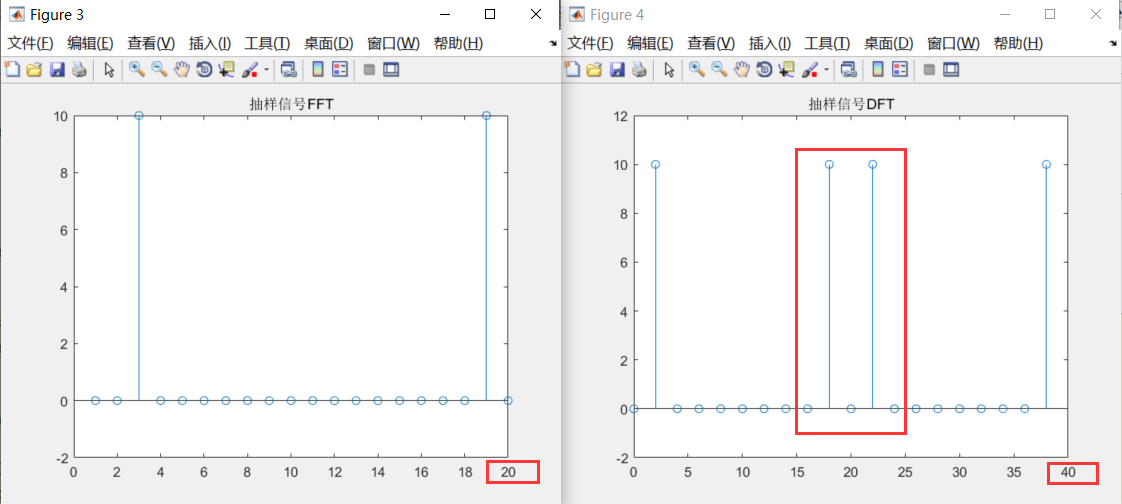
Task: Select Brush data tool in Figure 4
Action: [x=810, y=69]
